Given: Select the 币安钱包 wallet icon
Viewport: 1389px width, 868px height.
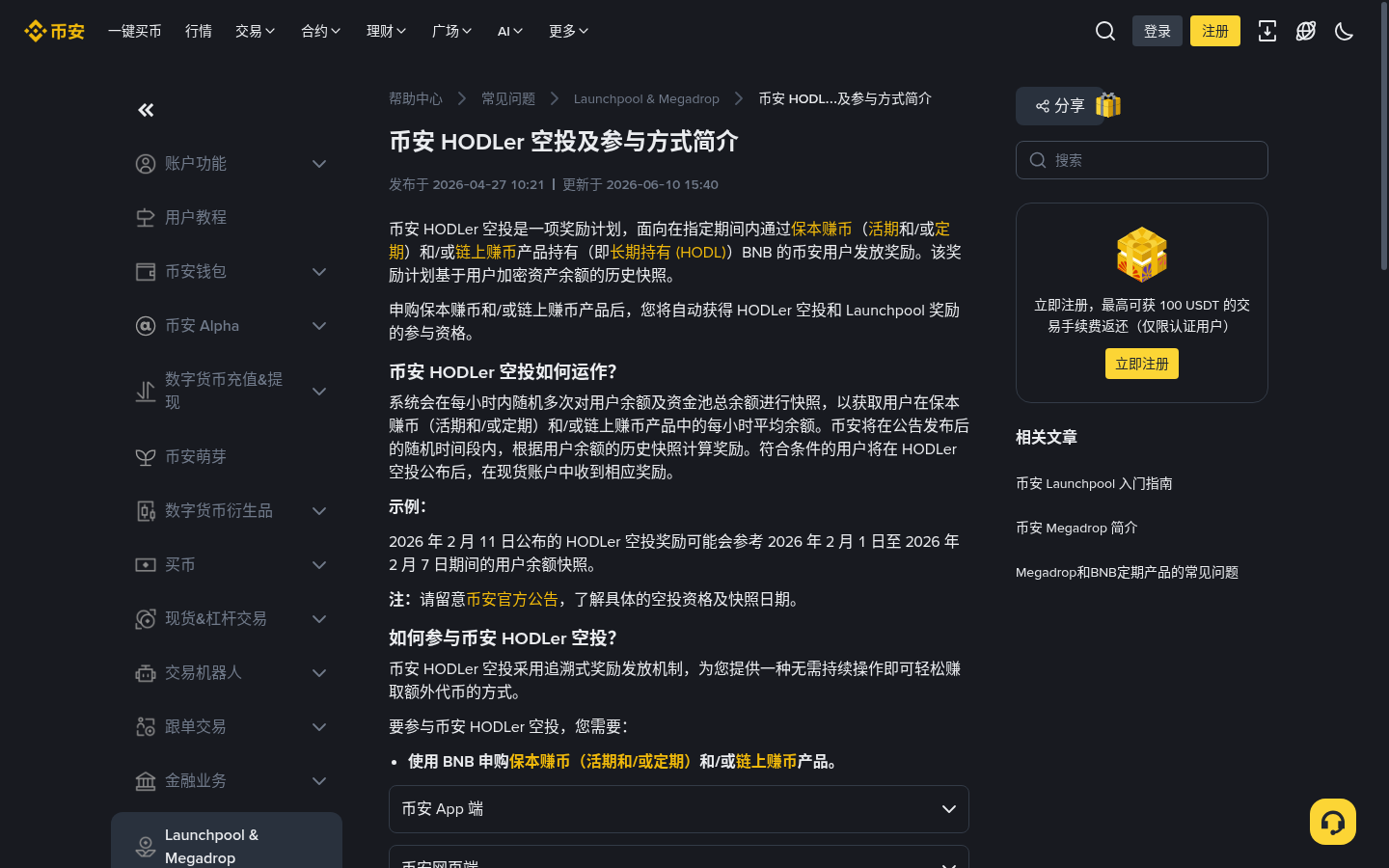Looking at the screenshot, I should [146, 272].
